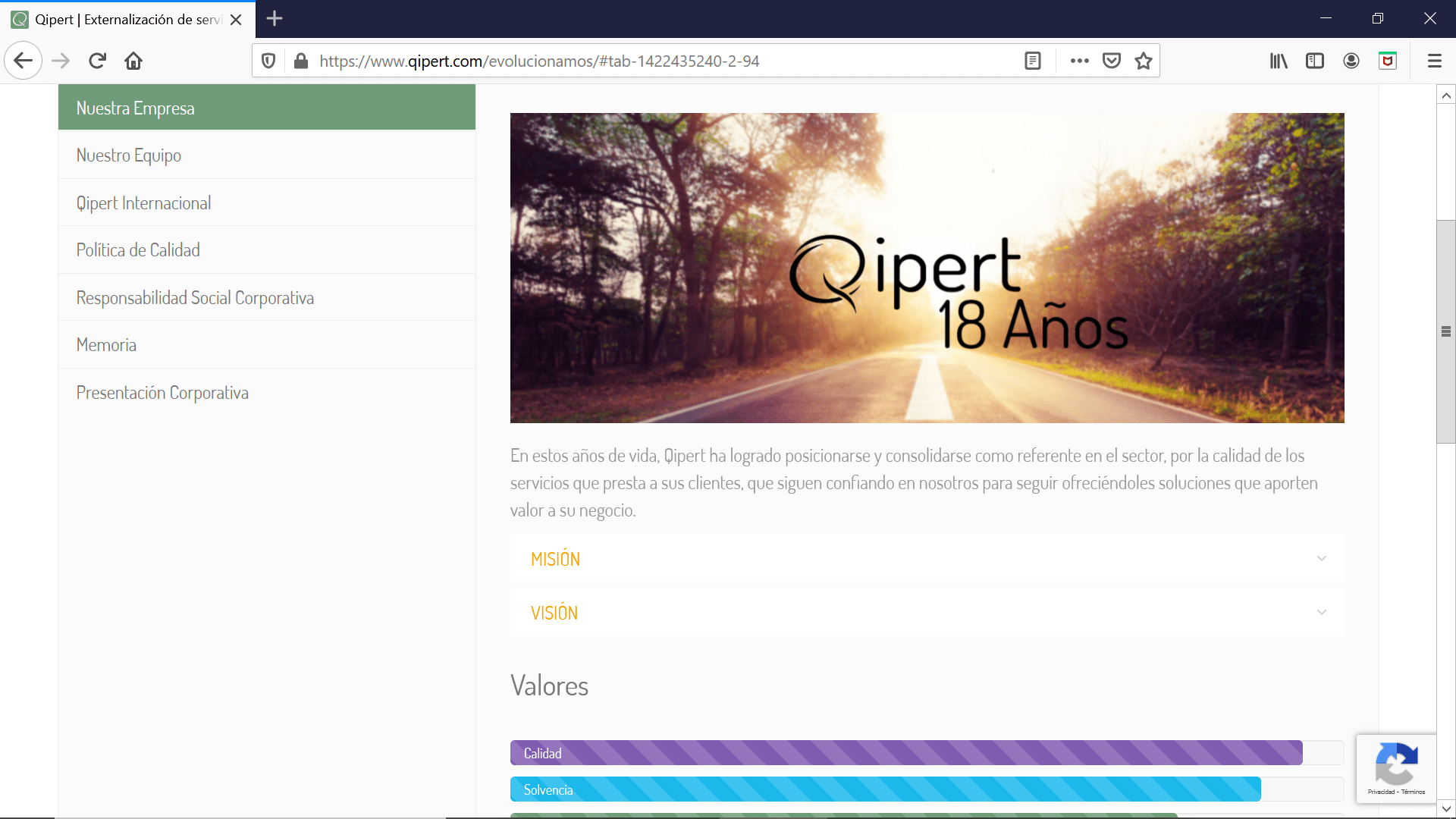Open the browser home page
Screen dimensions: 1456x819
[133, 61]
